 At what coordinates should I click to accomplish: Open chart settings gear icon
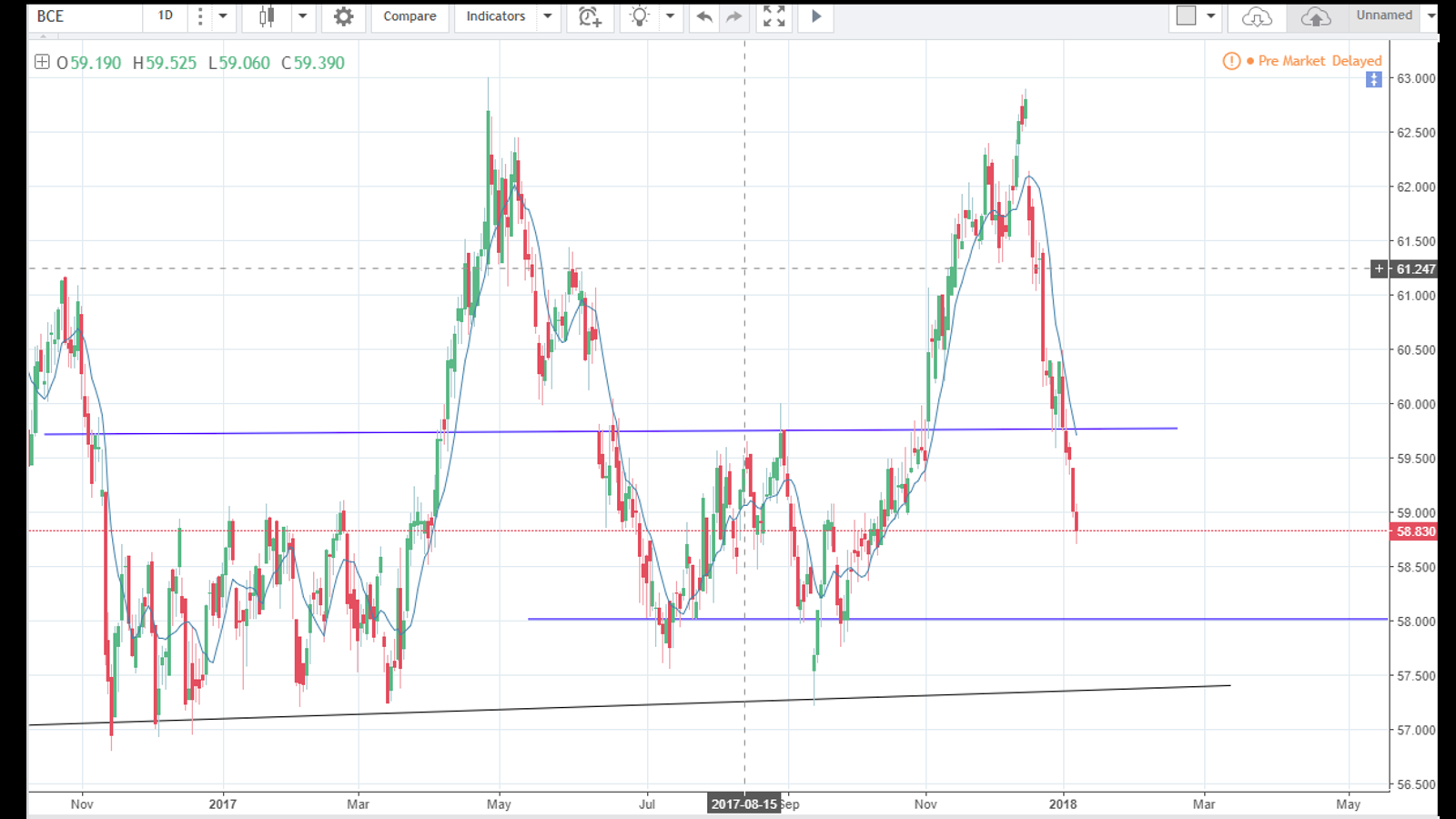343,16
